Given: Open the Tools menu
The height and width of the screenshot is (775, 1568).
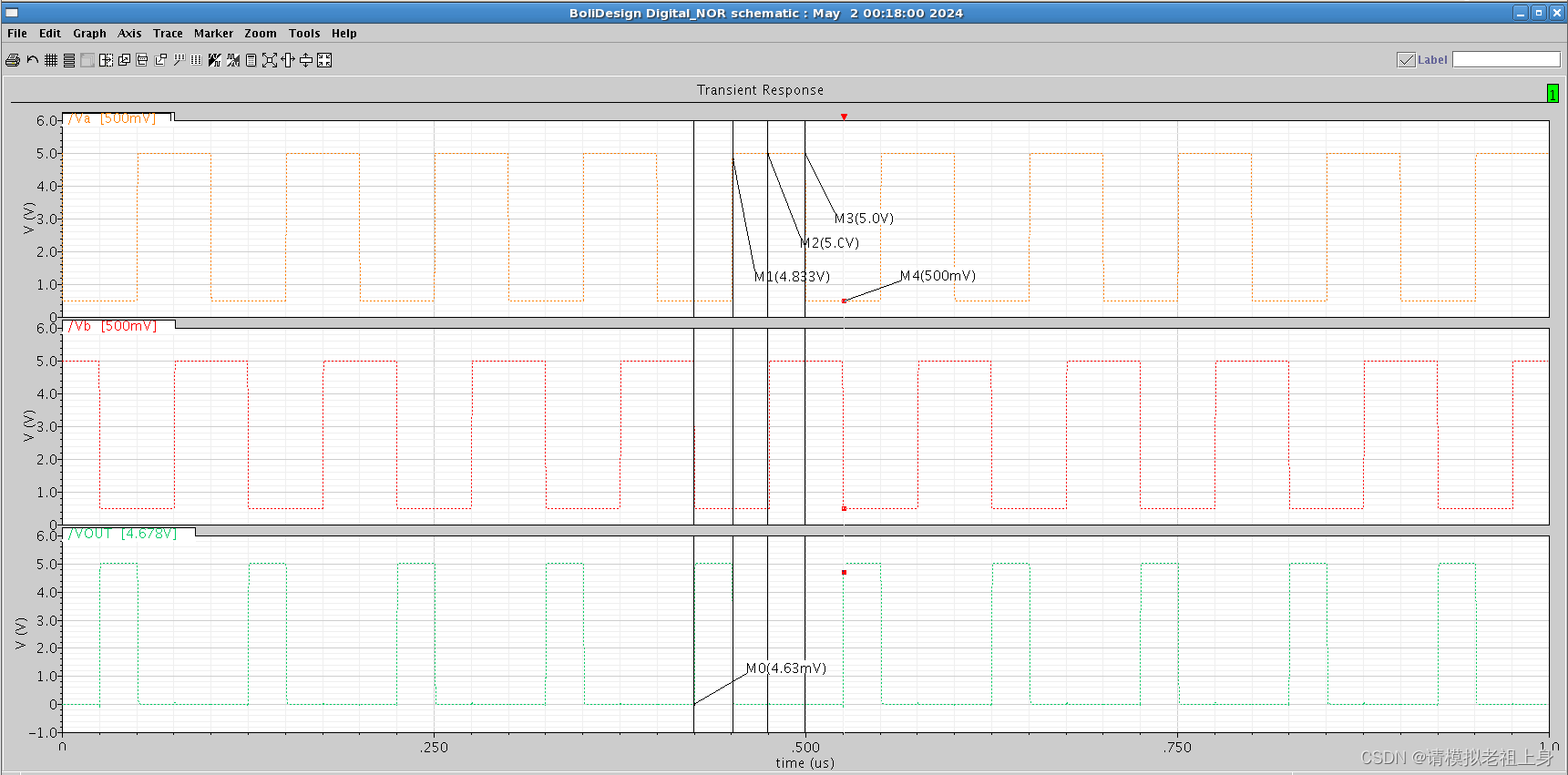Looking at the screenshot, I should [x=304, y=34].
